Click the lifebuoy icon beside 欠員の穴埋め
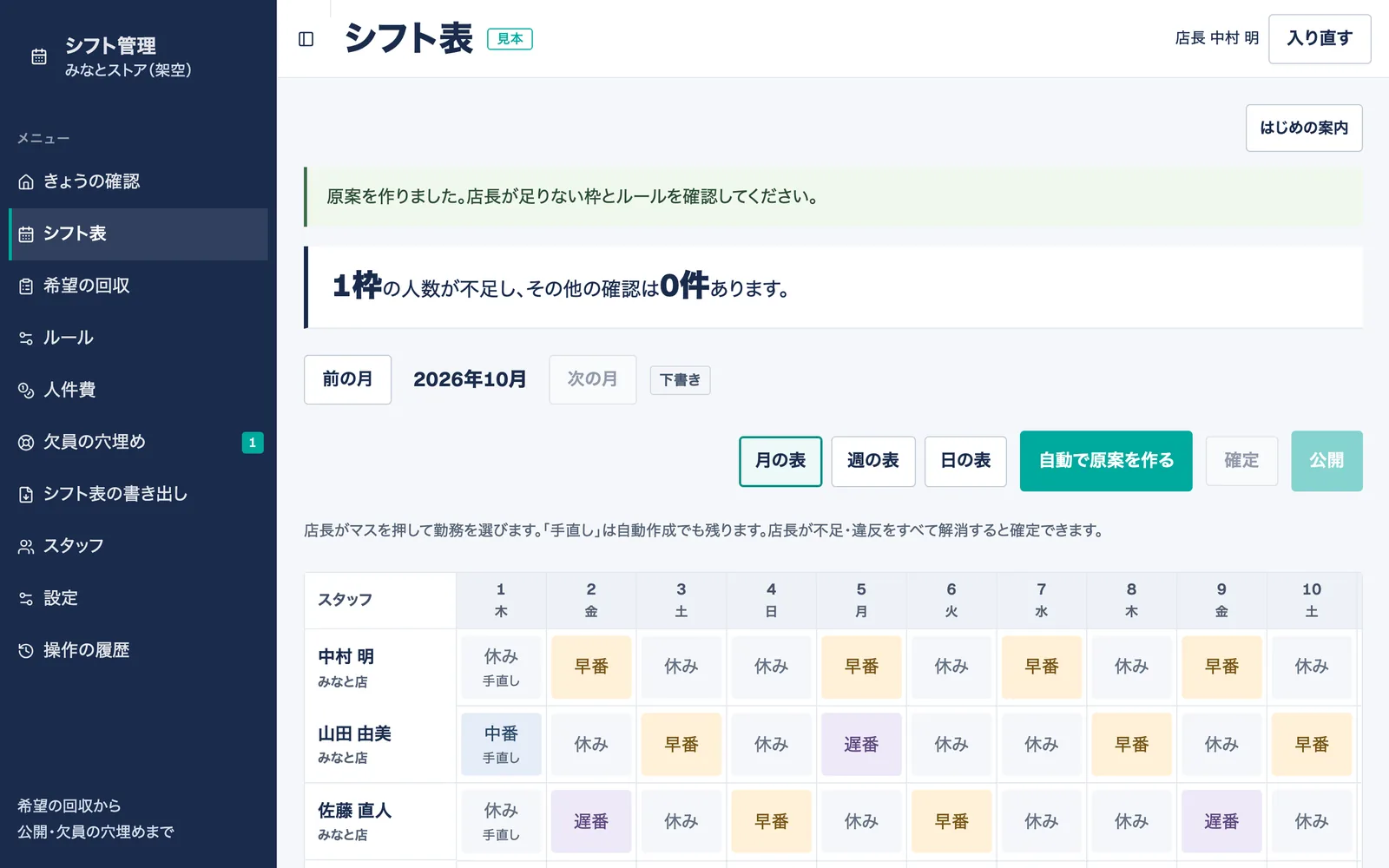This screenshot has width=1389, height=868. click(x=26, y=442)
